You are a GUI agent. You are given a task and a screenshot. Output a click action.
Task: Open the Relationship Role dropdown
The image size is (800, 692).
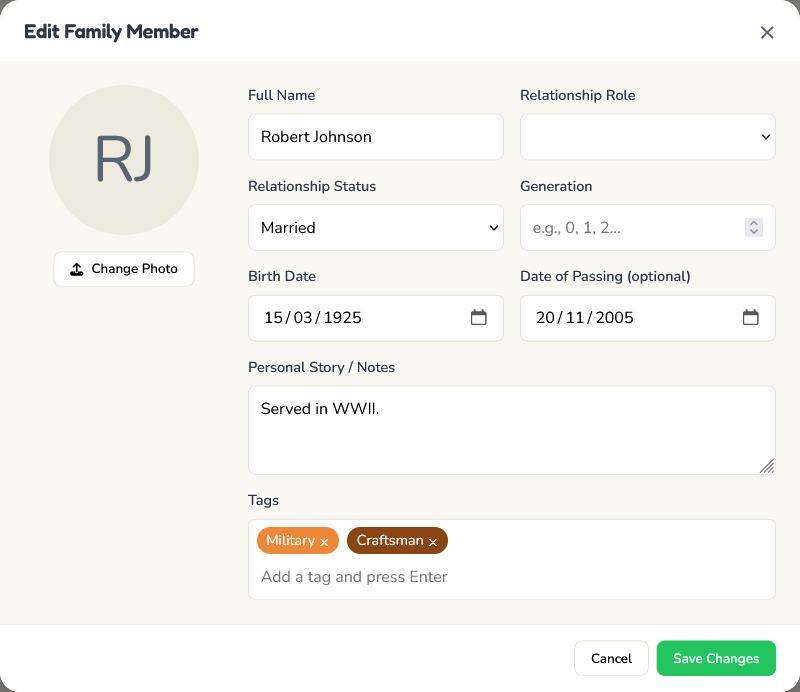click(647, 137)
